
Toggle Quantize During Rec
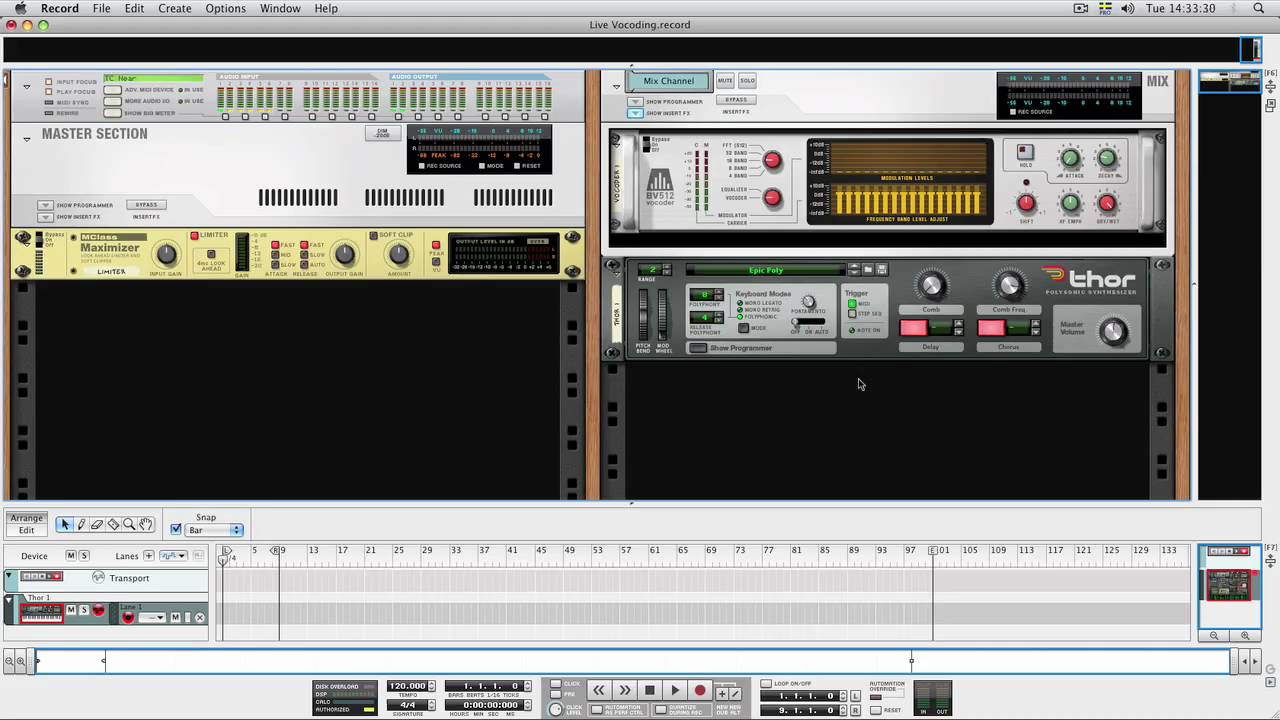(x=663, y=709)
